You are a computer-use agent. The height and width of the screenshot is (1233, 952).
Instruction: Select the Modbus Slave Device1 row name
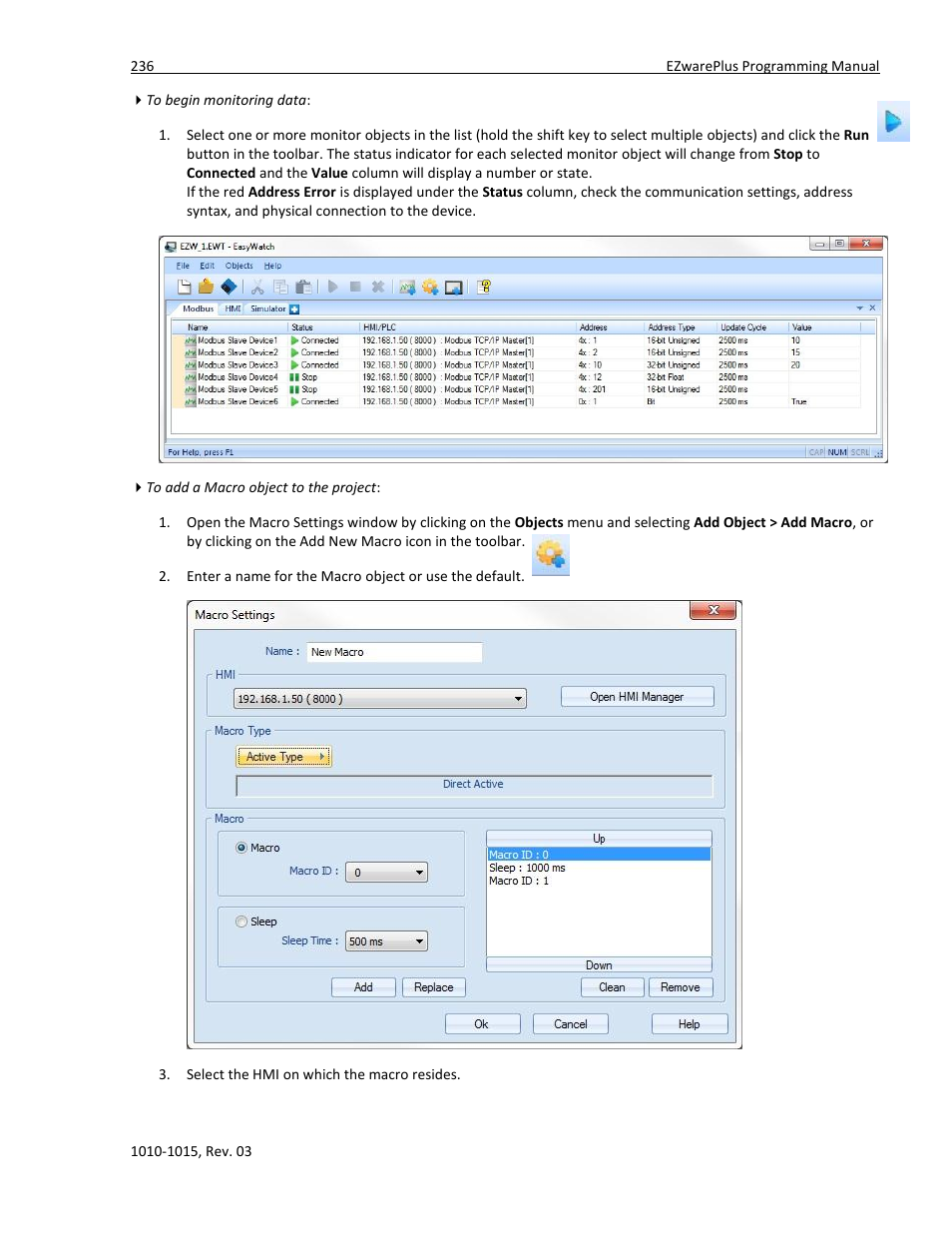pyautogui.click(x=238, y=340)
